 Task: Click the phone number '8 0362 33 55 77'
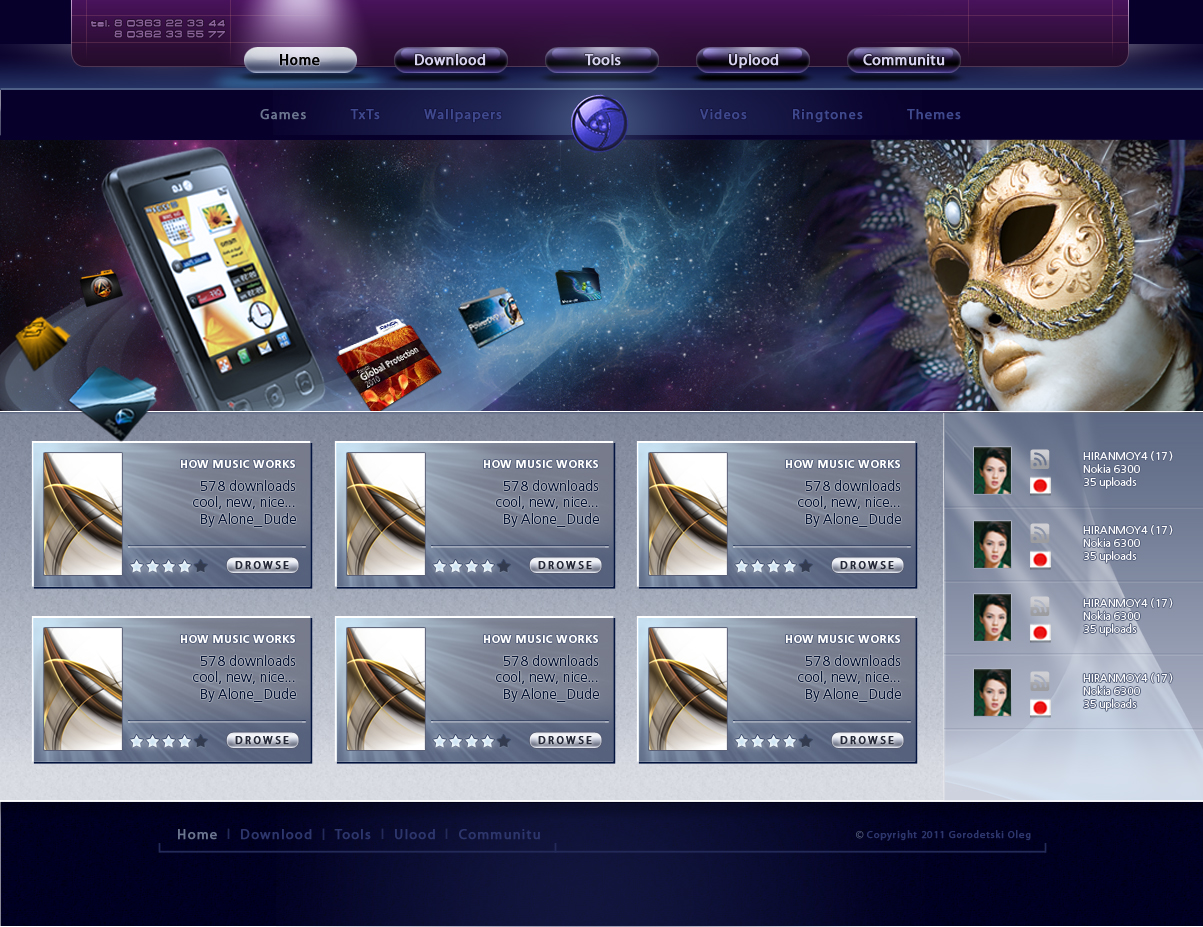coord(170,34)
